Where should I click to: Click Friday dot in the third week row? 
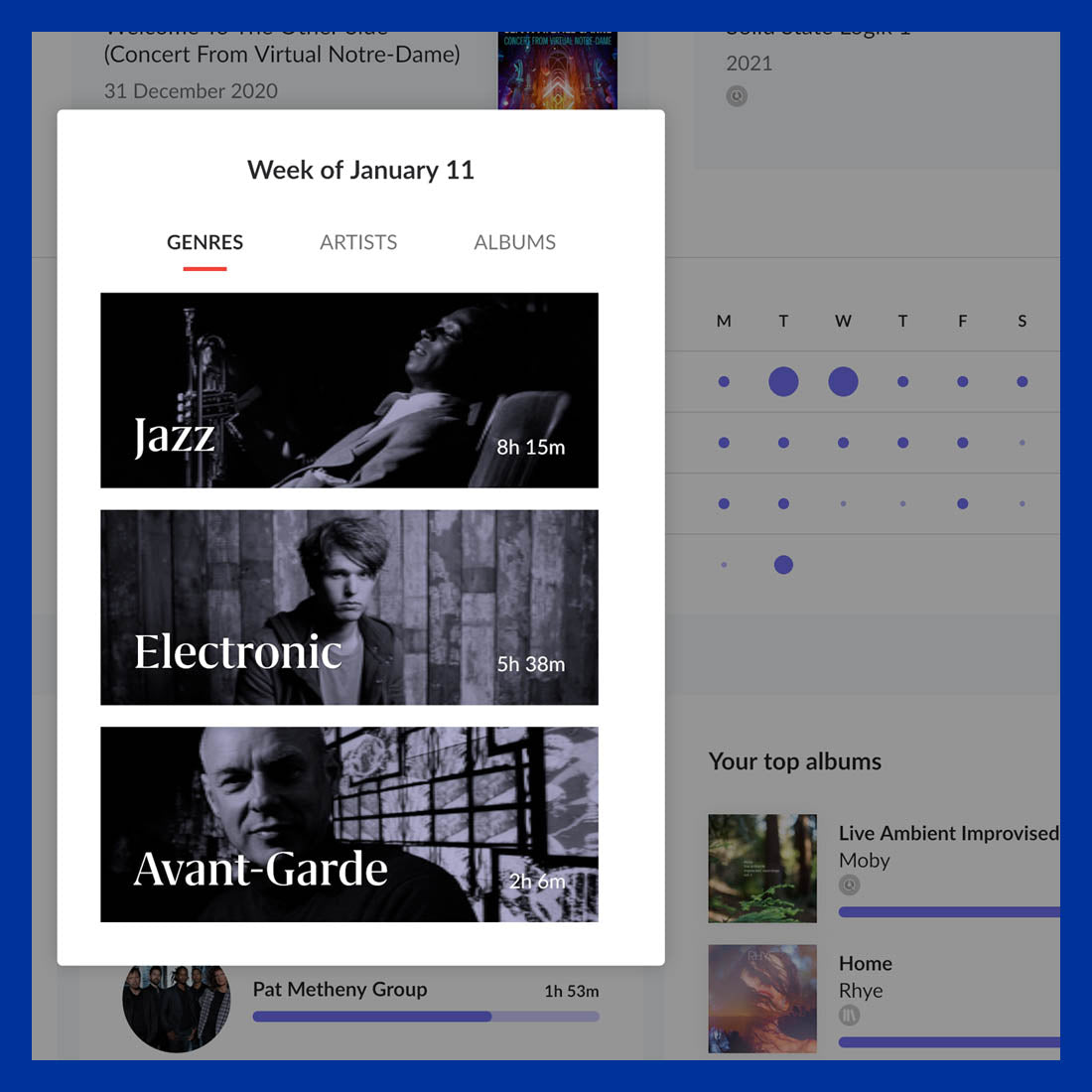[x=963, y=503]
